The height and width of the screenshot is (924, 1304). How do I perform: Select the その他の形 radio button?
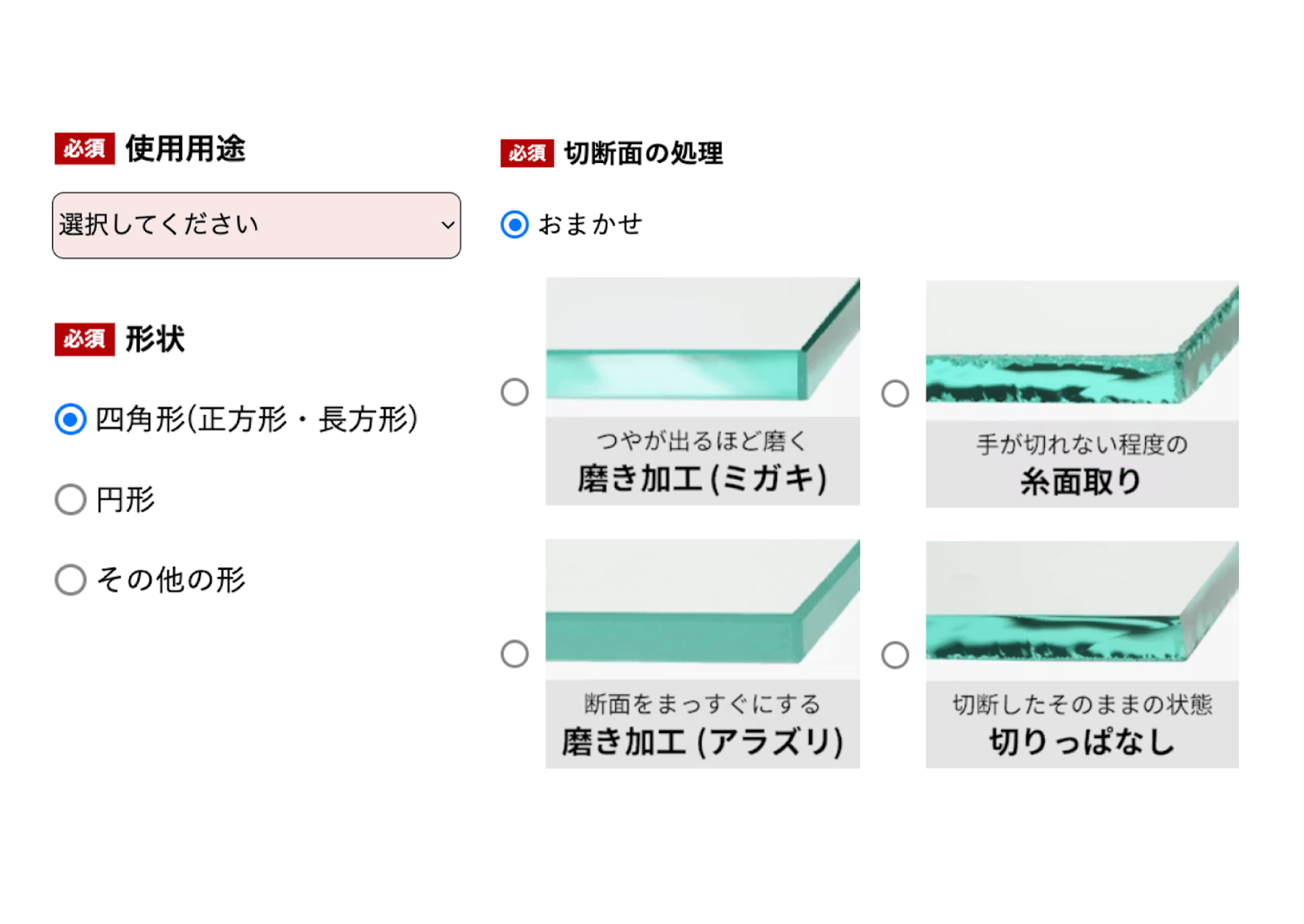pyautogui.click(x=70, y=580)
